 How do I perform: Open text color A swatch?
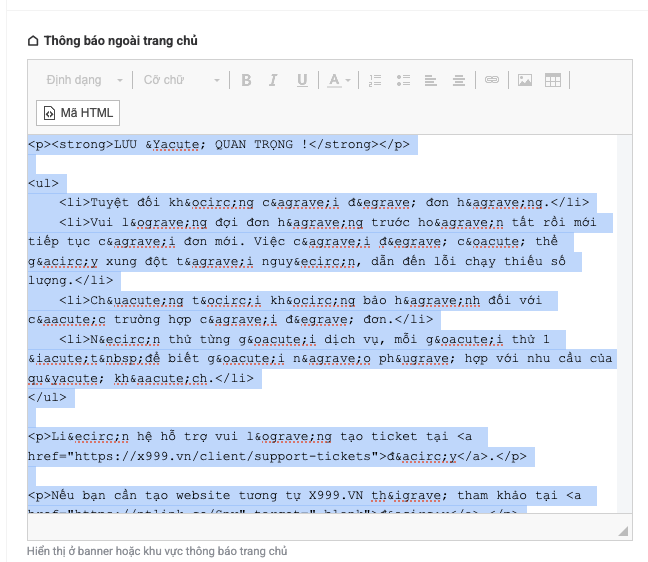(x=332, y=80)
